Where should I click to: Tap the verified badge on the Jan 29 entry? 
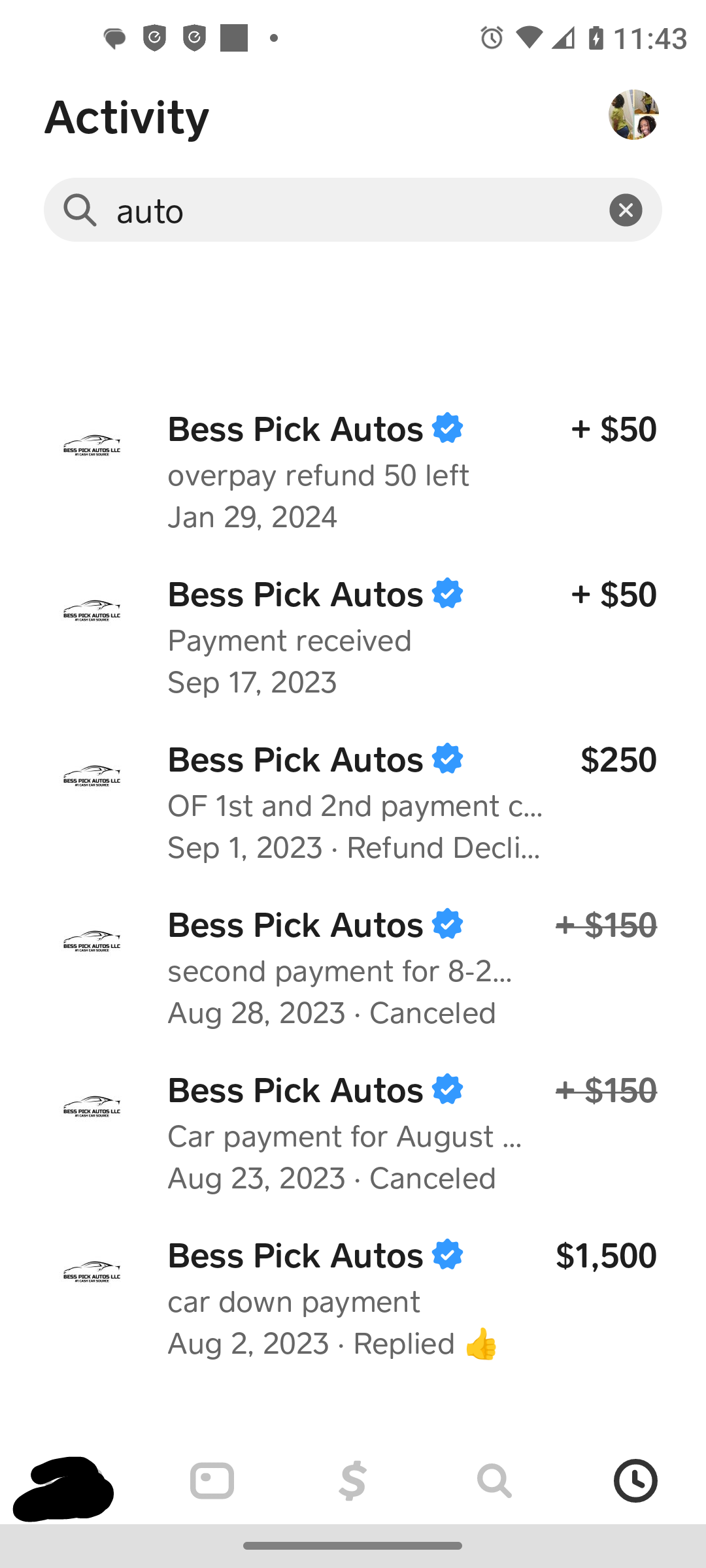pyautogui.click(x=448, y=429)
